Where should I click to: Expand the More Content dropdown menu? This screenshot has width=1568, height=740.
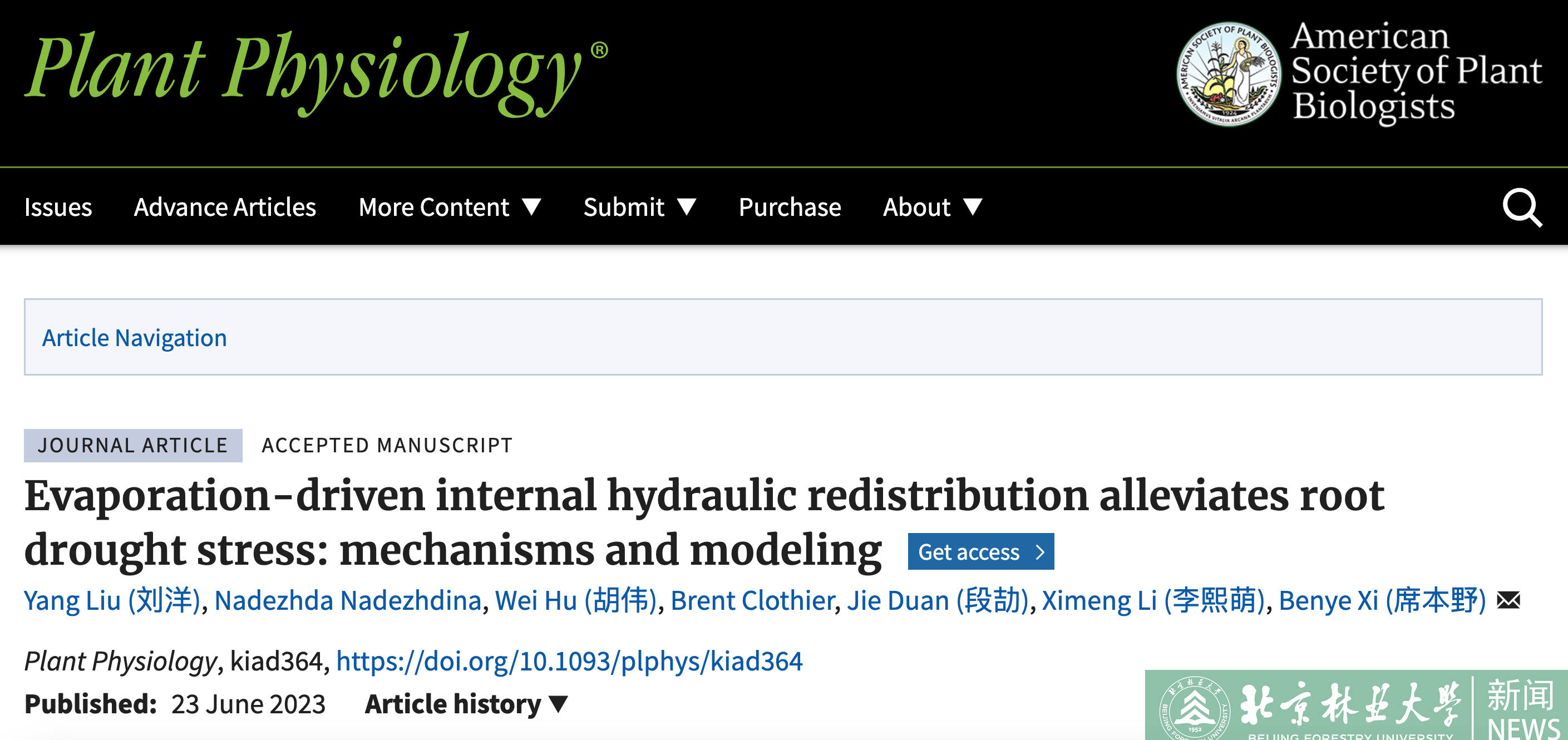coord(449,208)
